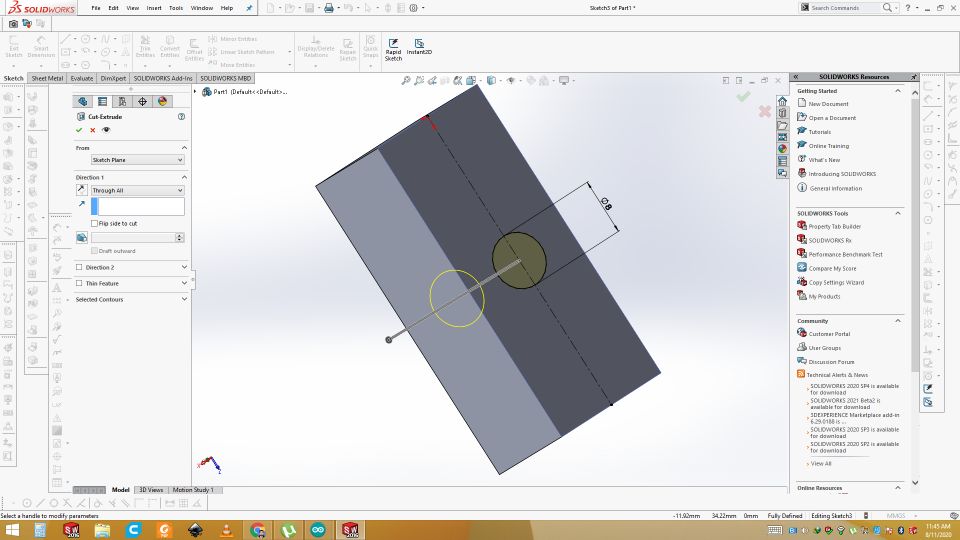Open the ConfigurationManager tab icon
This screenshot has height=540, width=960.
click(x=122, y=102)
